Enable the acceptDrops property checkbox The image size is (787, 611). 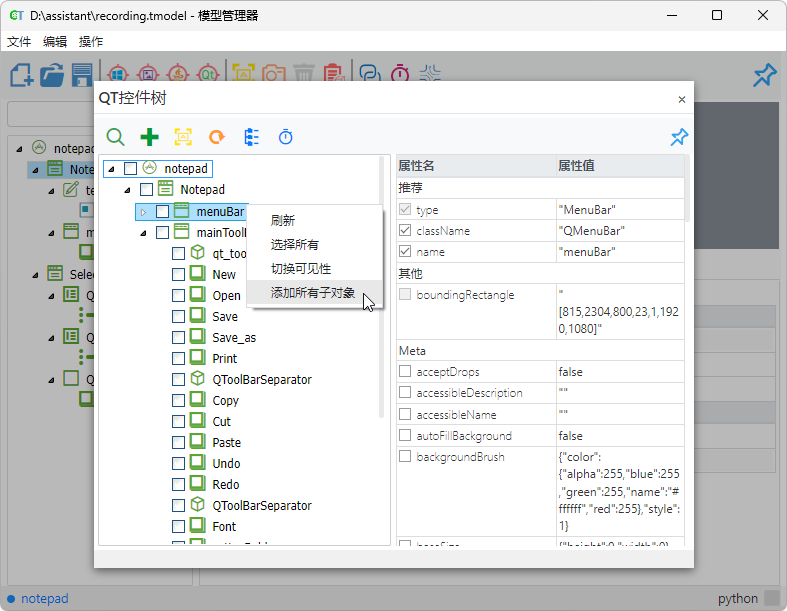tap(405, 372)
